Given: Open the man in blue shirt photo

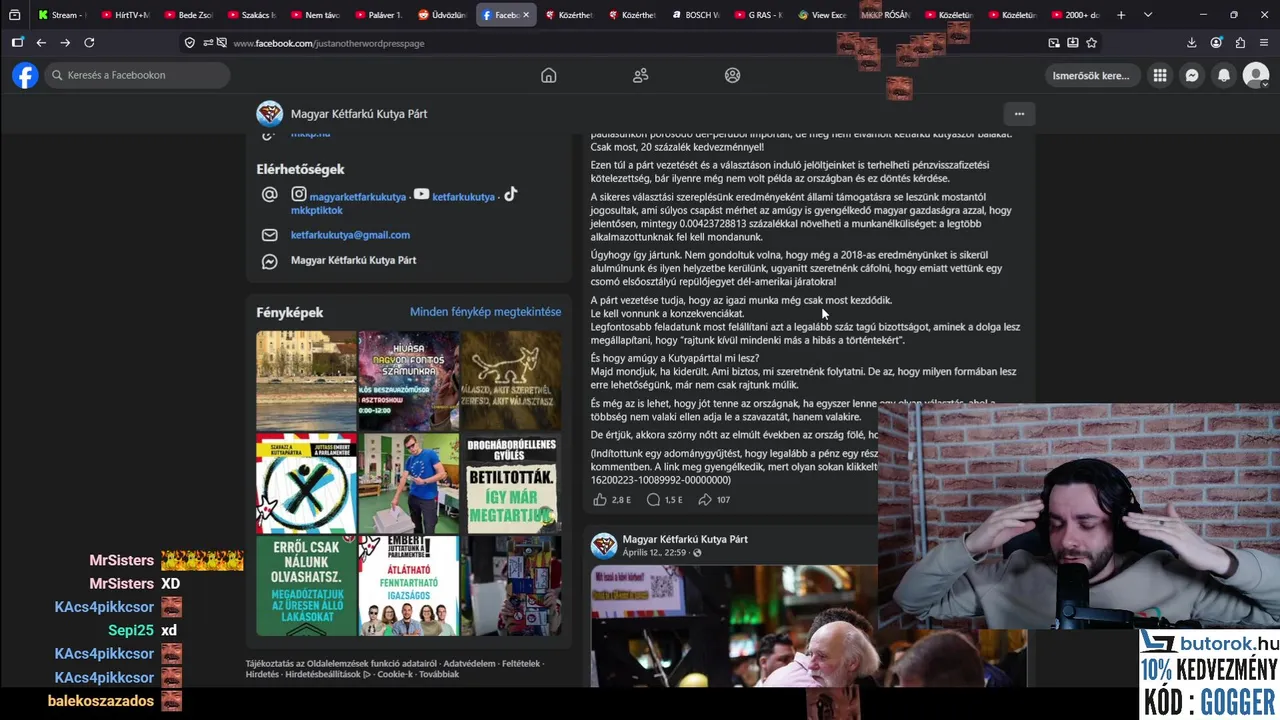Looking at the screenshot, I should tap(409, 483).
